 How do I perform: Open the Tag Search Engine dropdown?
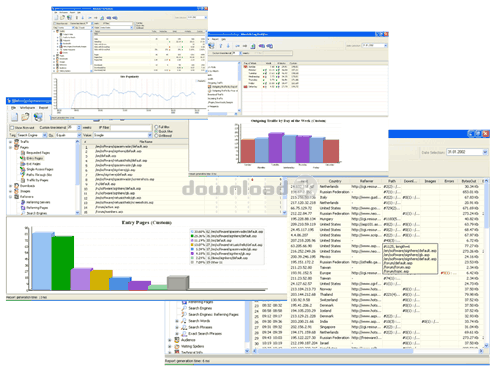point(44,135)
